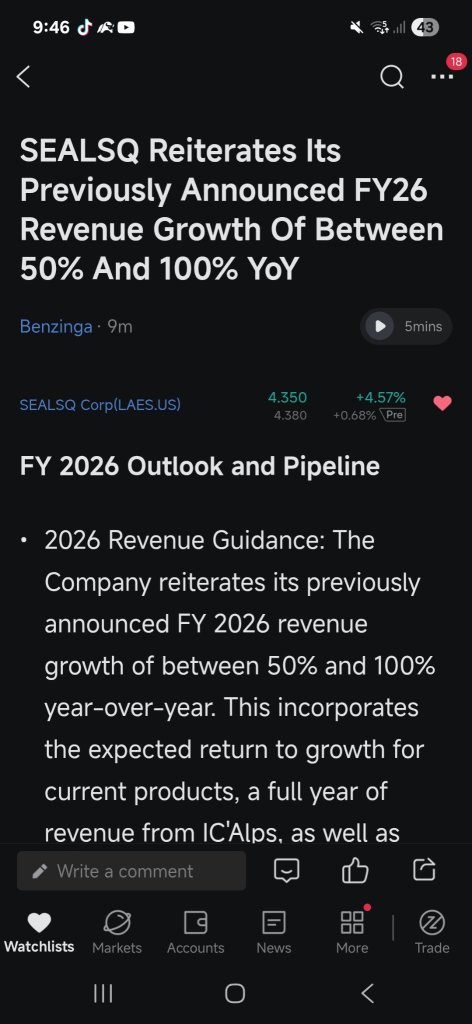Tap the Write a comment field
472x1024 pixels.
click(x=131, y=871)
